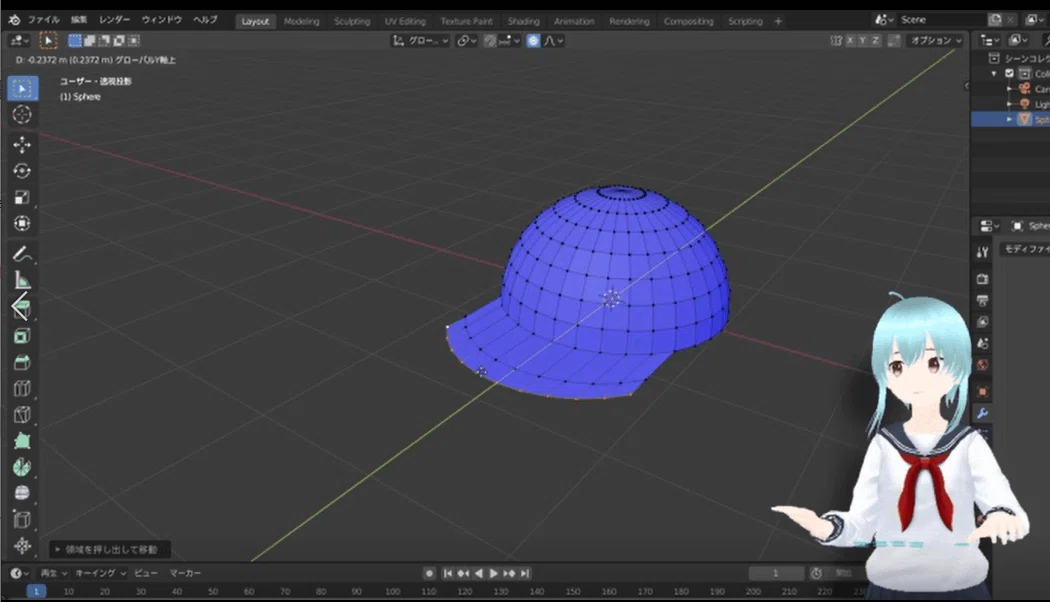Switch to the Modeling workspace tab
The height and width of the screenshot is (602, 1050).
click(301, 21)
